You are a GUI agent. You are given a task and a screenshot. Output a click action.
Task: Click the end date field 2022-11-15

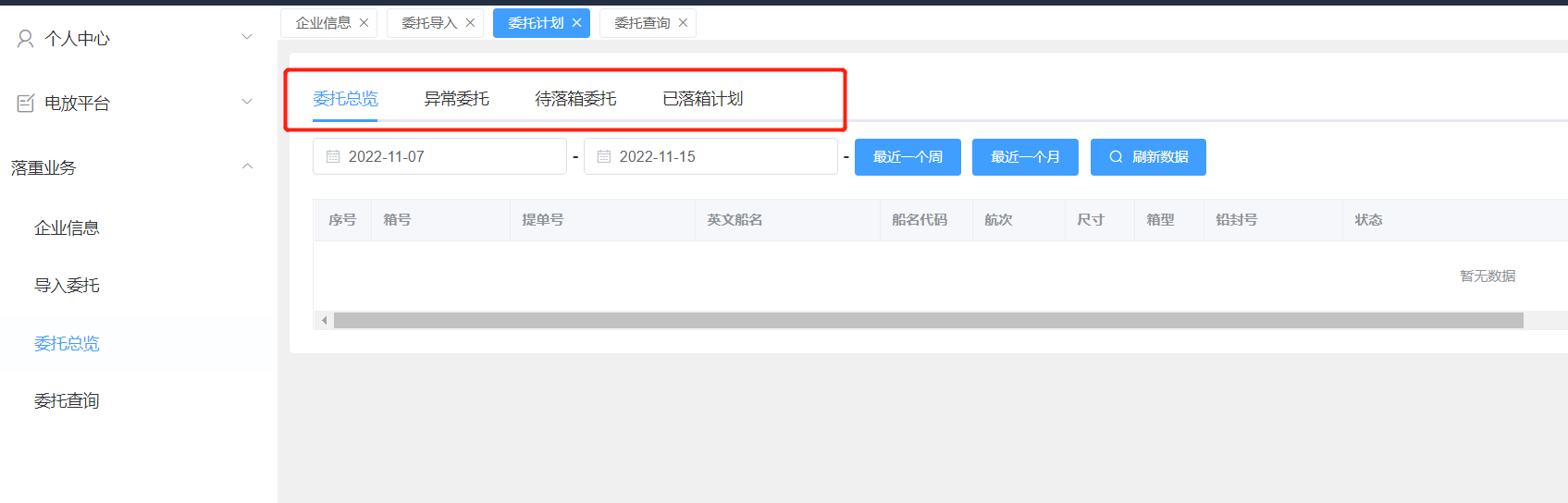point(710,157)
